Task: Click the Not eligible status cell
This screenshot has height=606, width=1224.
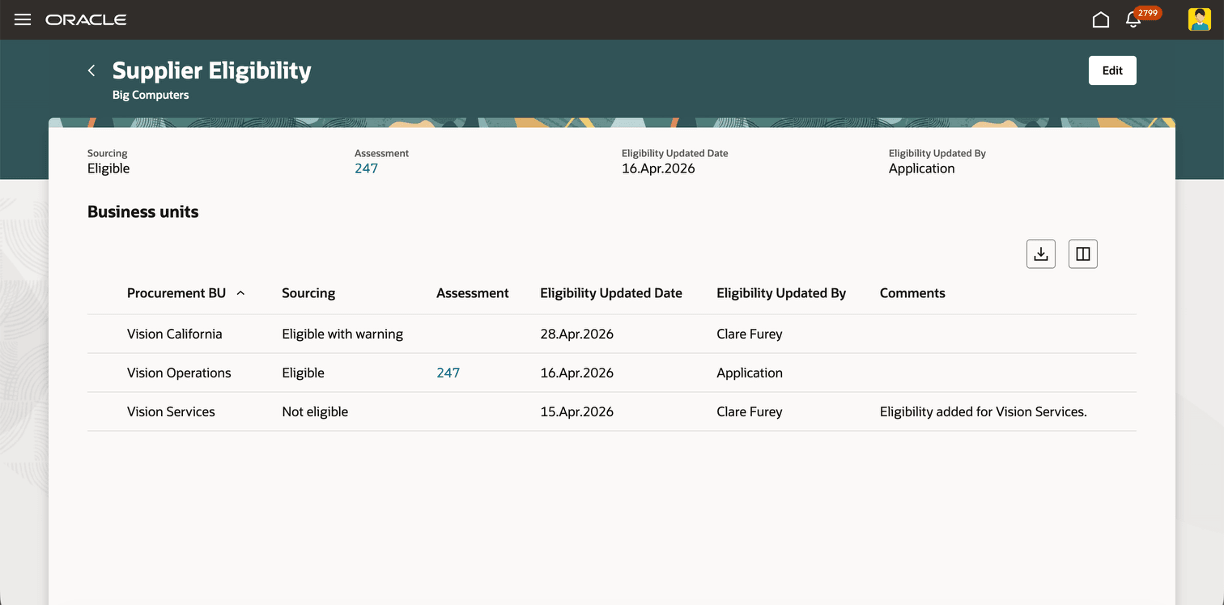Action: click(315, 412)
